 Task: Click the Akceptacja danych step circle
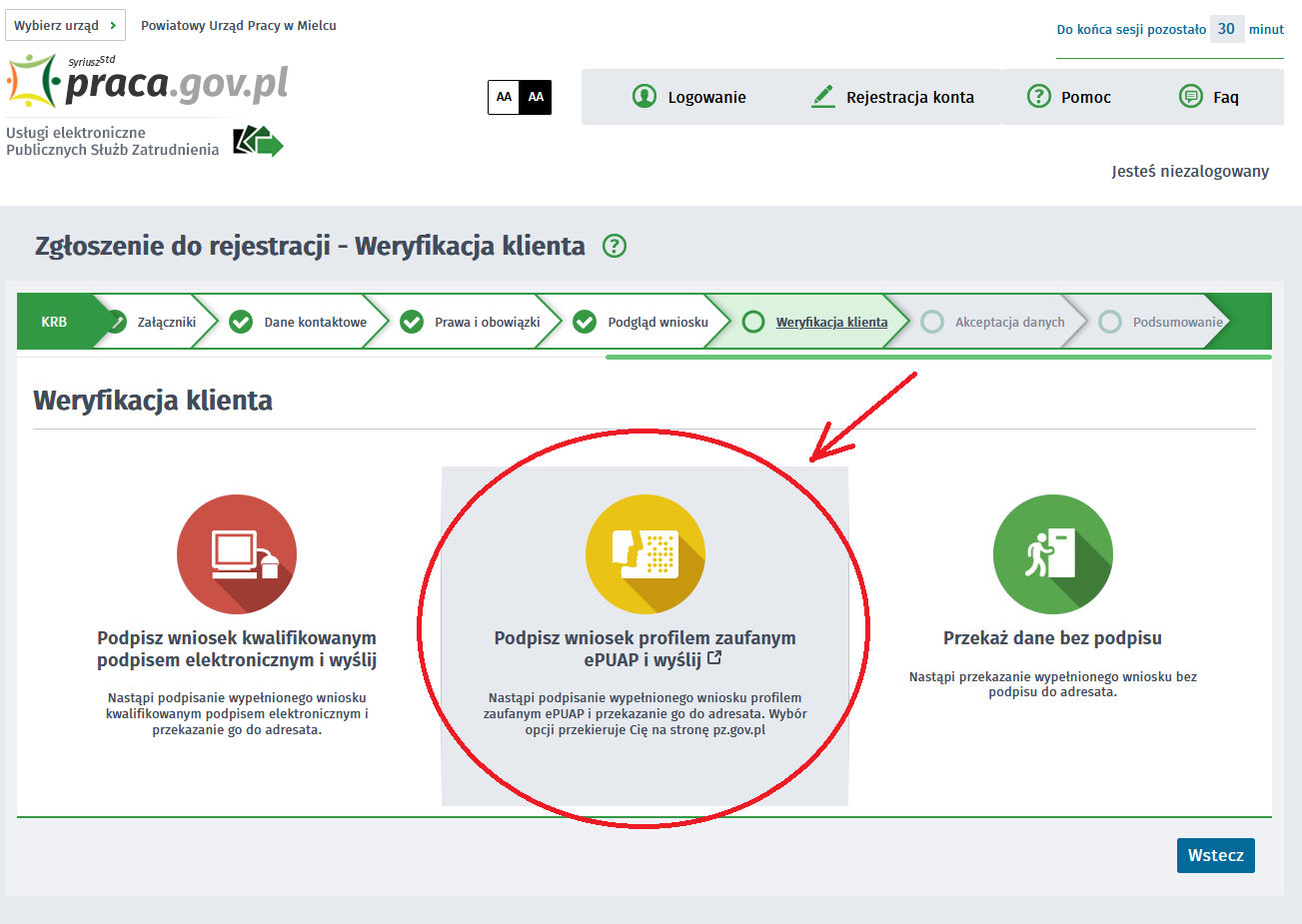(932, 322)
